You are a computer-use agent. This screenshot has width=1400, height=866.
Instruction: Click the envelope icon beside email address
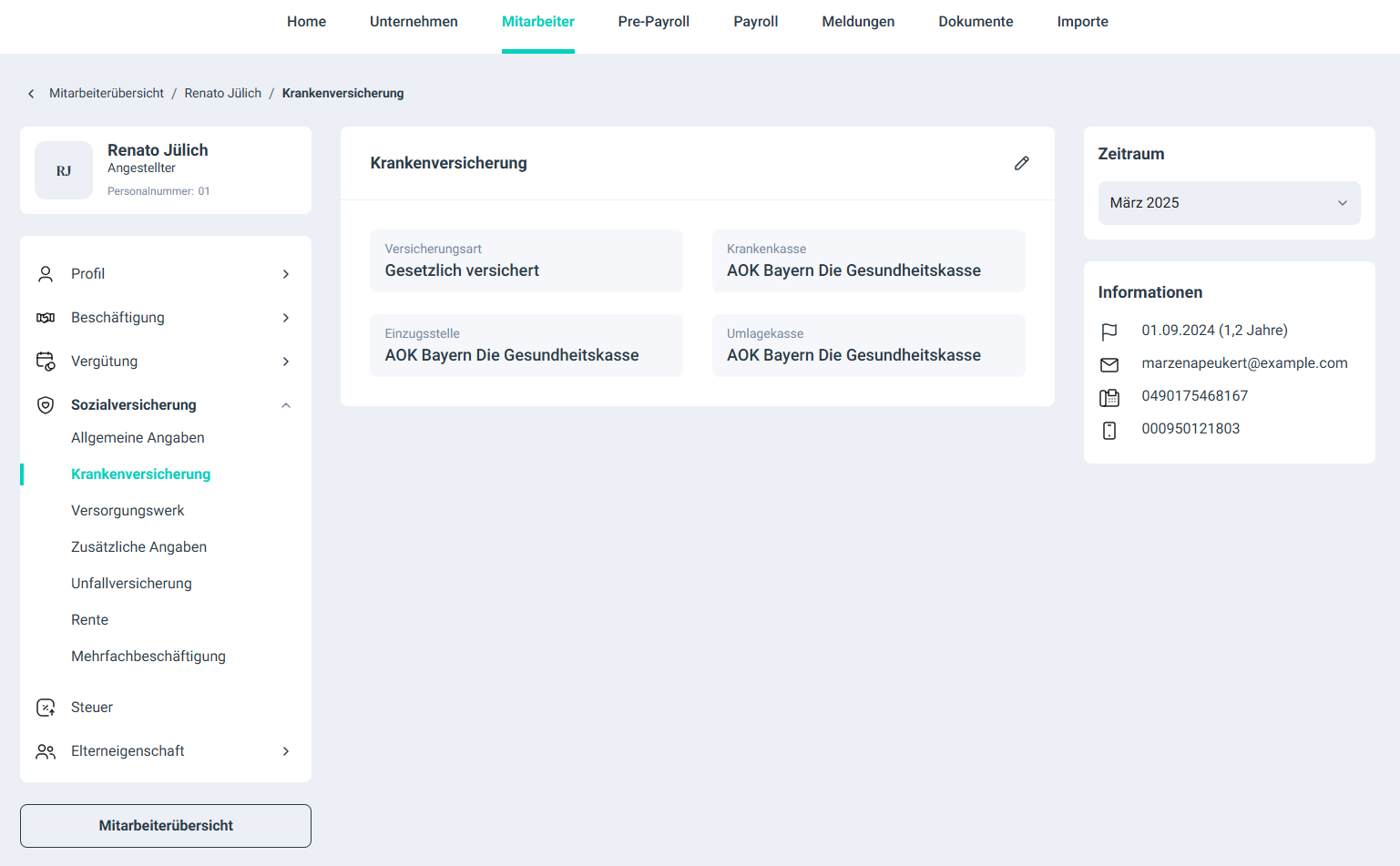[1109, 364]
